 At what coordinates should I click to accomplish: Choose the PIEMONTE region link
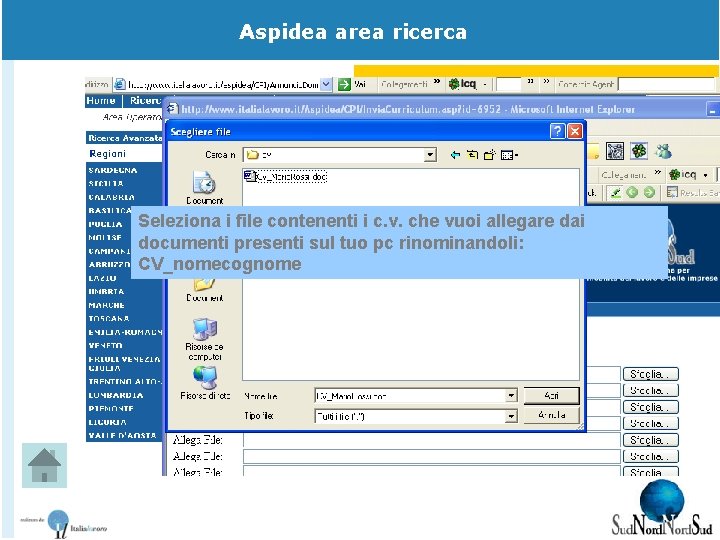111,409
